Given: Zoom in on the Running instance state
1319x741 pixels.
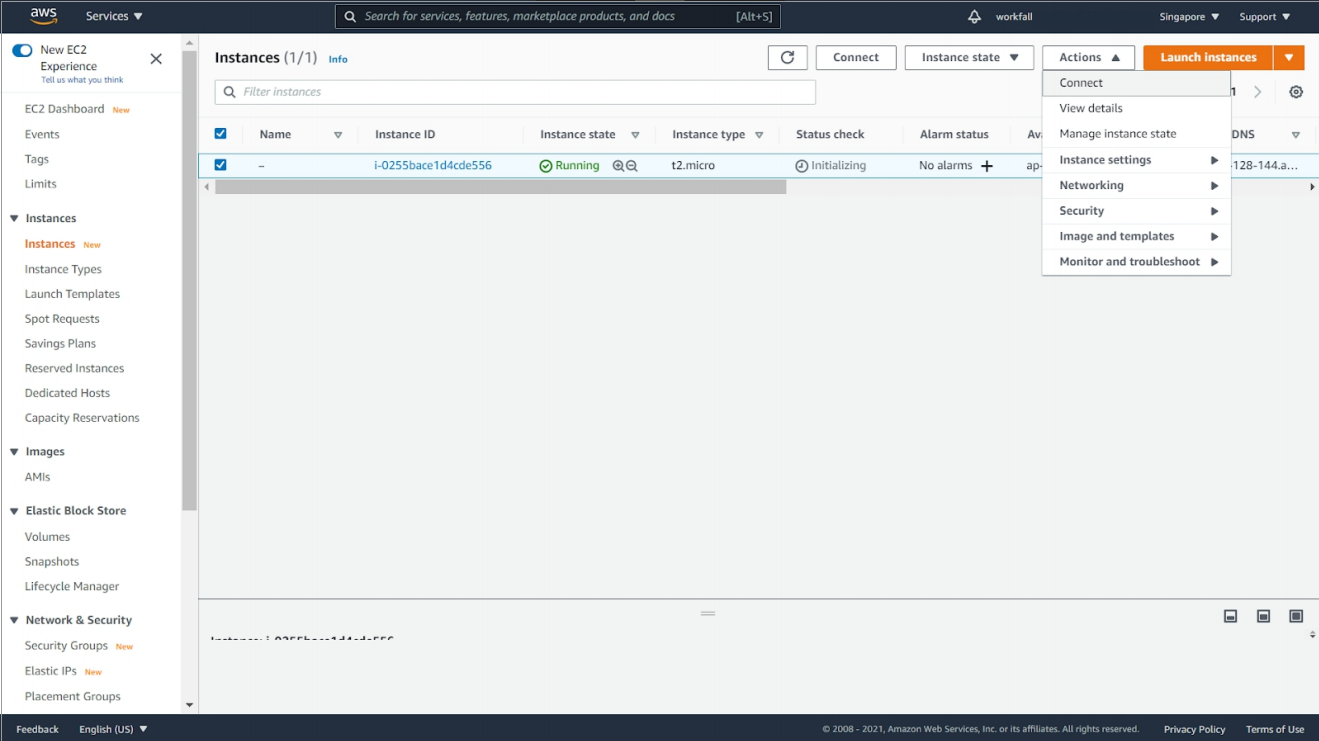Looking at the screenshot, I should (618, 166).
